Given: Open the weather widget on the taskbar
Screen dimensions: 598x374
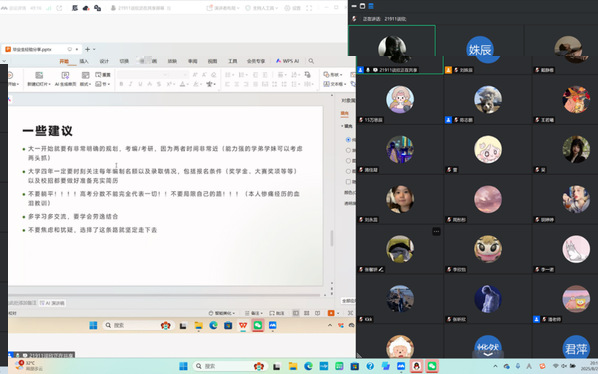Looking at the screenshot, I should coord(29,366).
